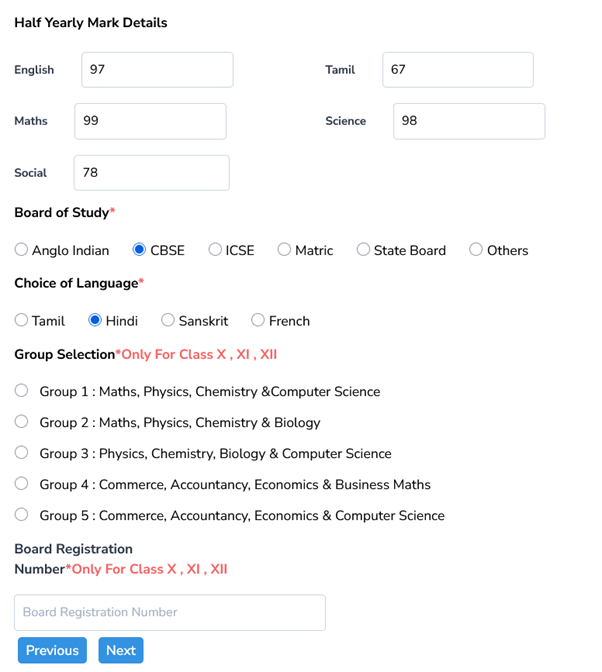Click the Tamil marks input box
Screen dimensions: 602x672
pyautogui.click(x=458, y=70)
